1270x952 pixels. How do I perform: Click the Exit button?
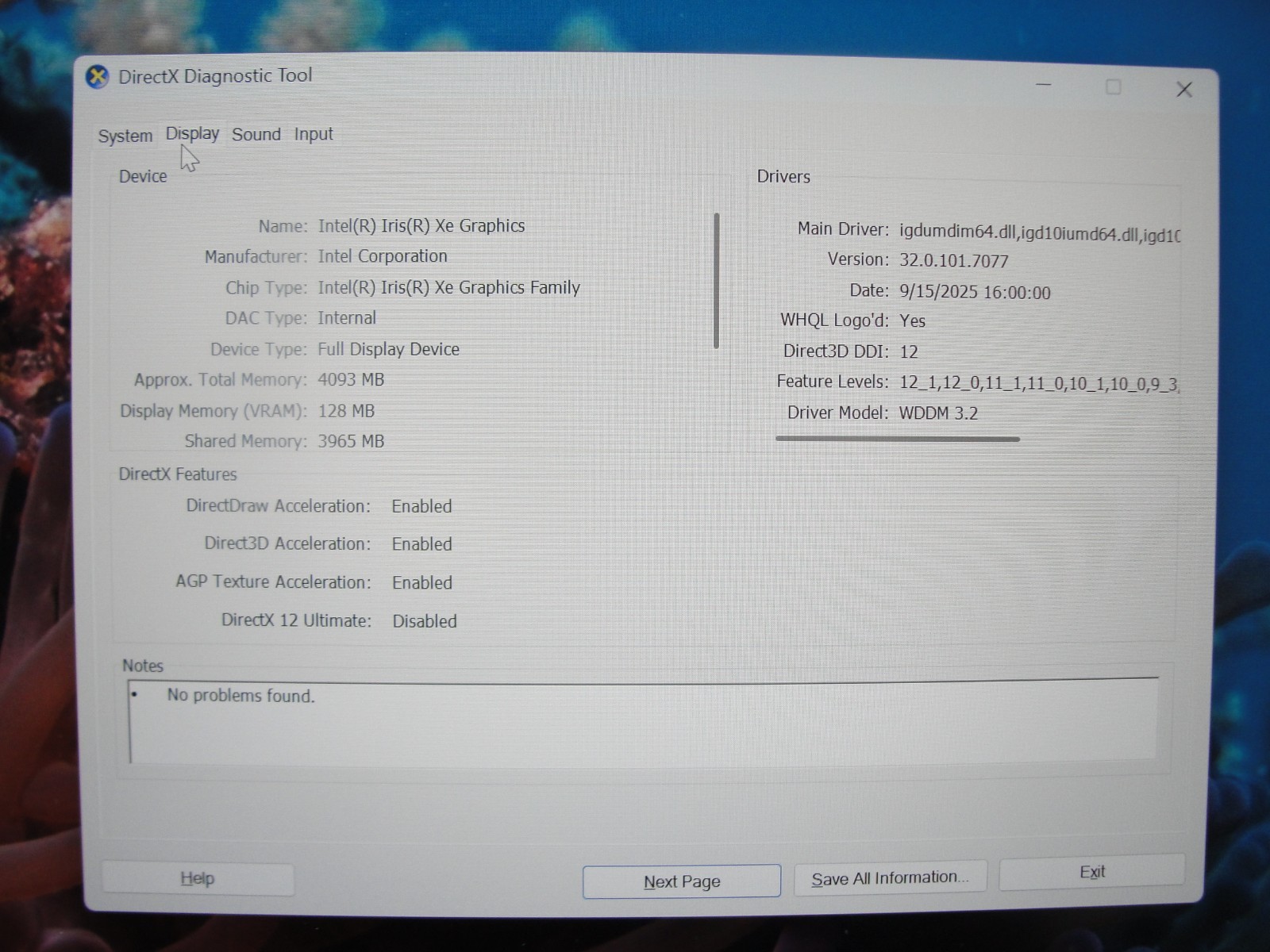tap(1092, 872)
